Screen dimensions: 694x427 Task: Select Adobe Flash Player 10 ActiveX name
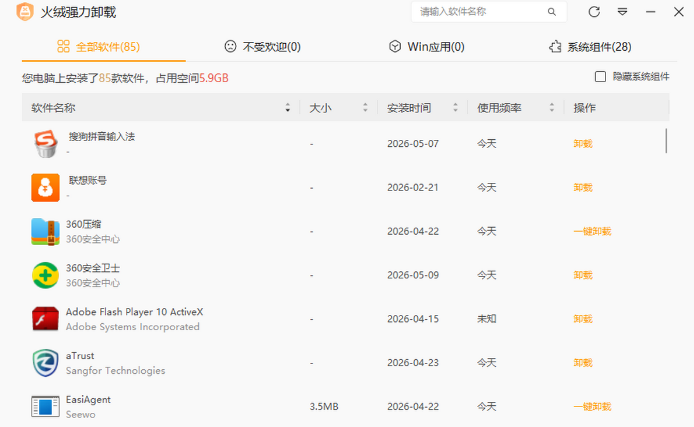[135, 312]
